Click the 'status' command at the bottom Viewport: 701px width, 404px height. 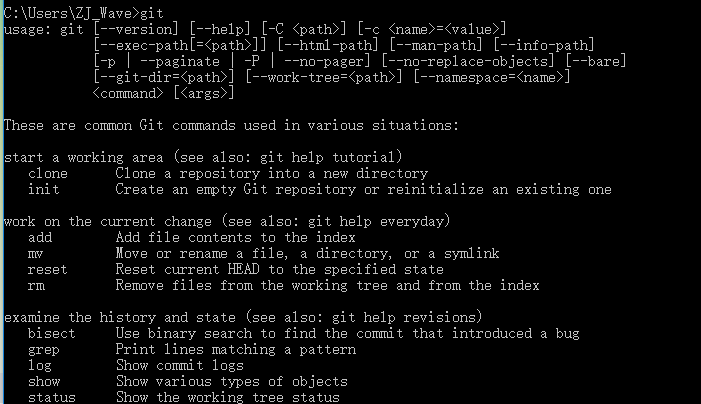[51, 397]
